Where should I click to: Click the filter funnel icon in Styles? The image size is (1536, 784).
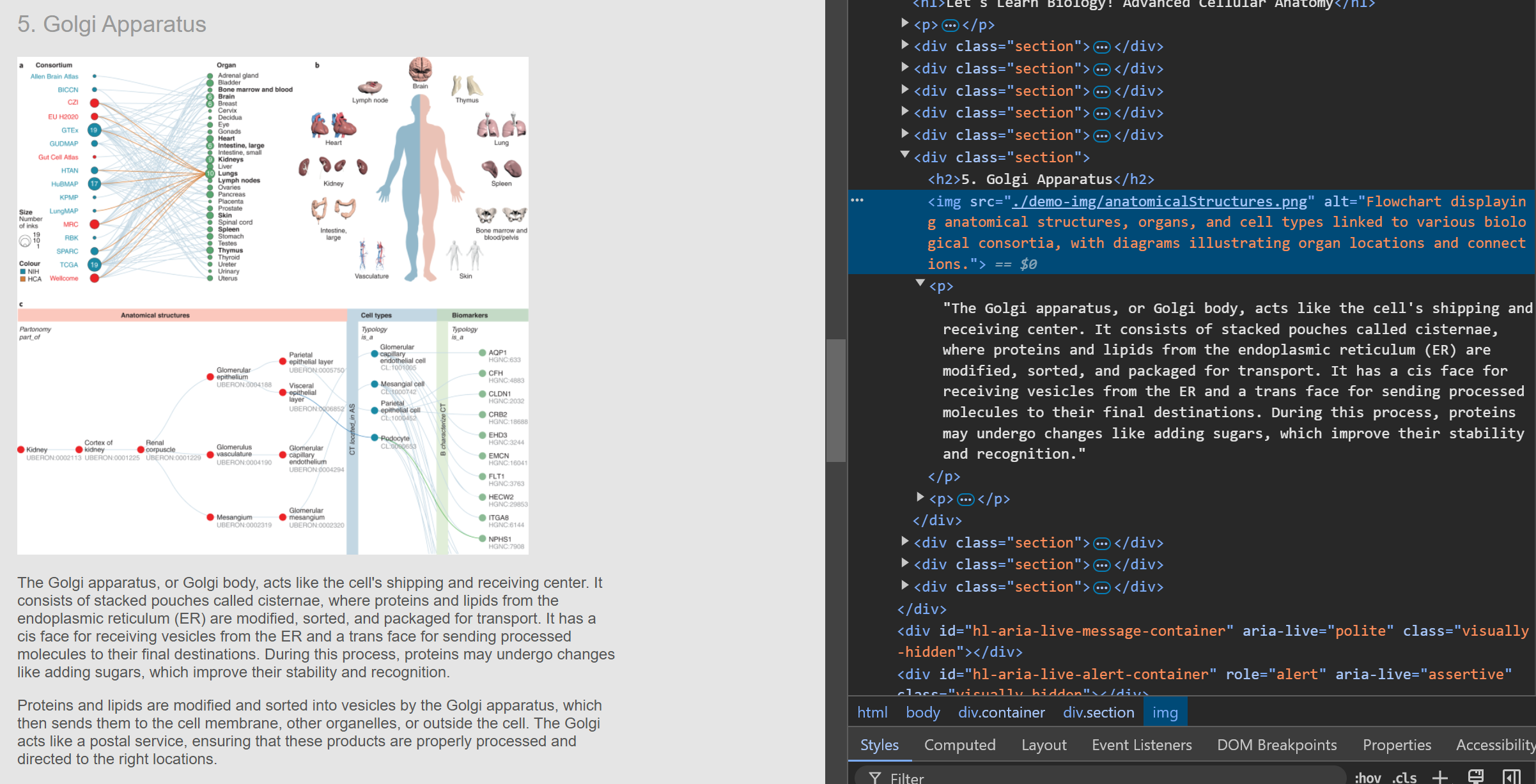[x=875, y=778]
